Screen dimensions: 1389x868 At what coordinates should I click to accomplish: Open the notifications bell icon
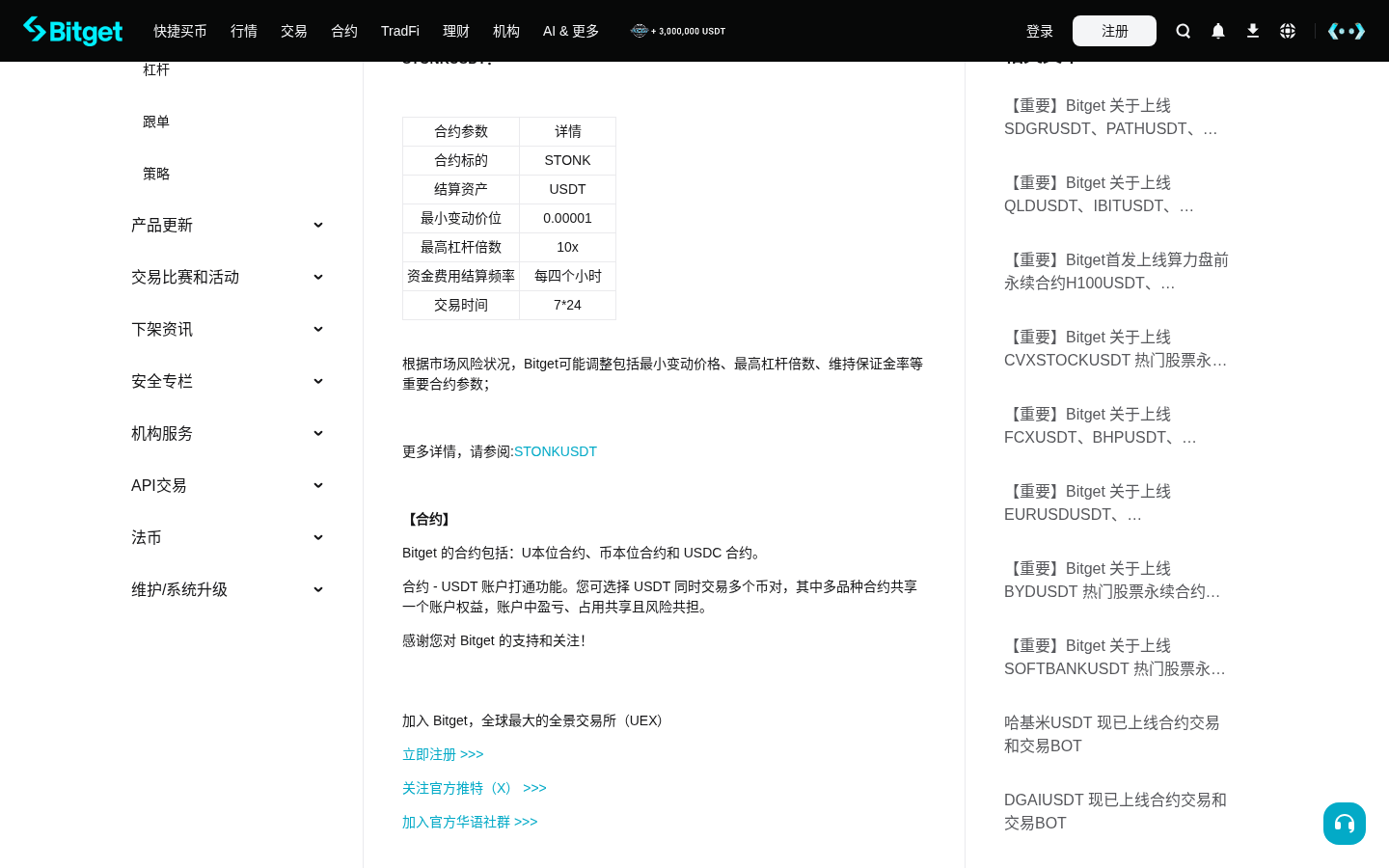[x=1218, y=31]
